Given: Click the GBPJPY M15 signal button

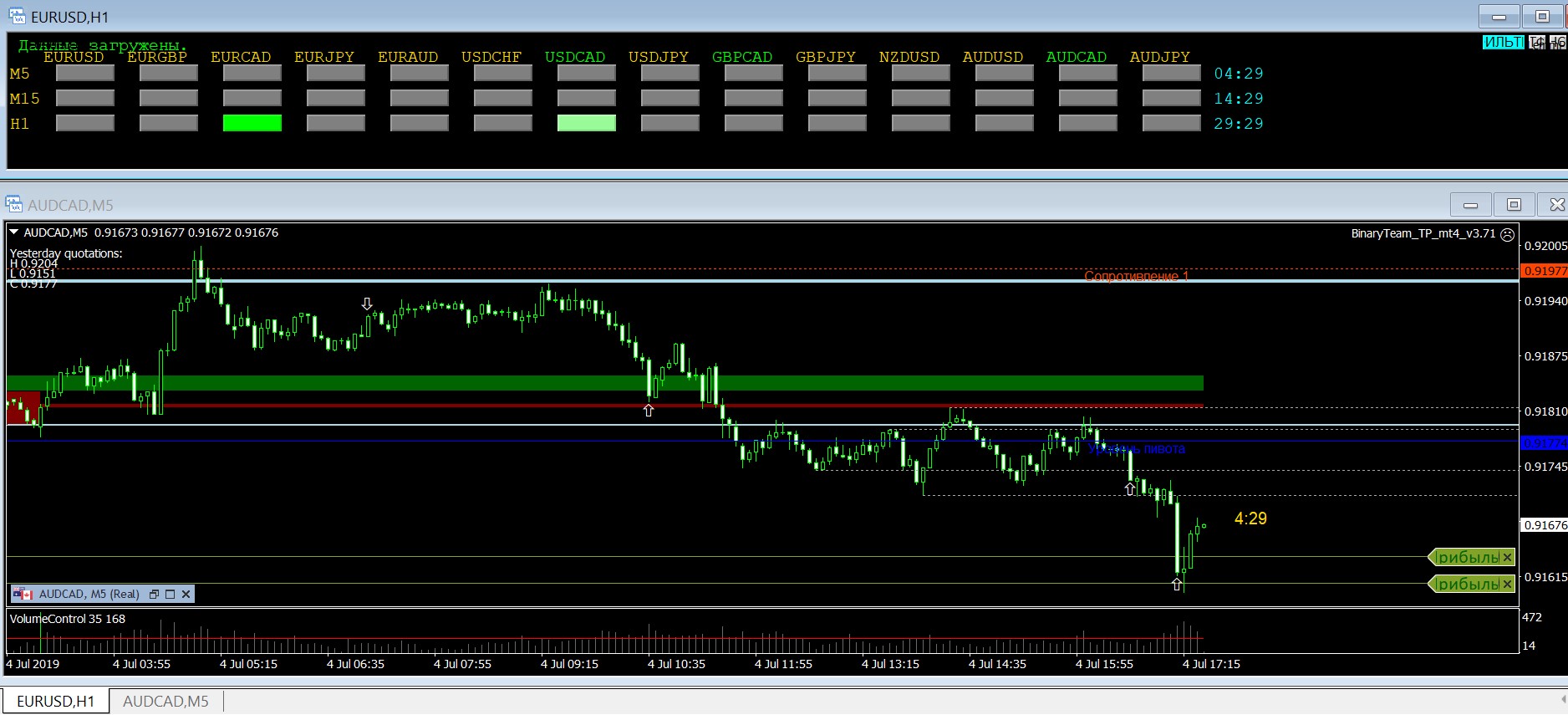Looking at the screenshot, I should pos(837,99).
